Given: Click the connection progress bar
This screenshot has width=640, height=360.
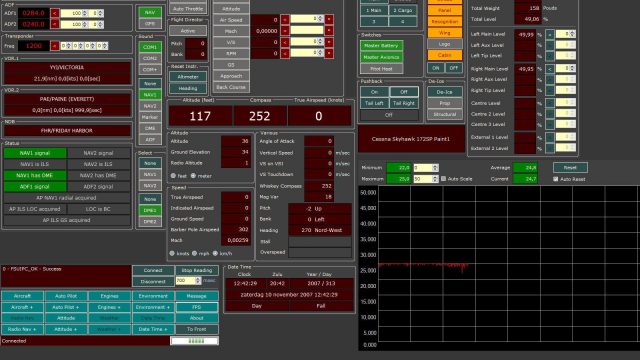Looking at the screenshot, I should 194,340.
